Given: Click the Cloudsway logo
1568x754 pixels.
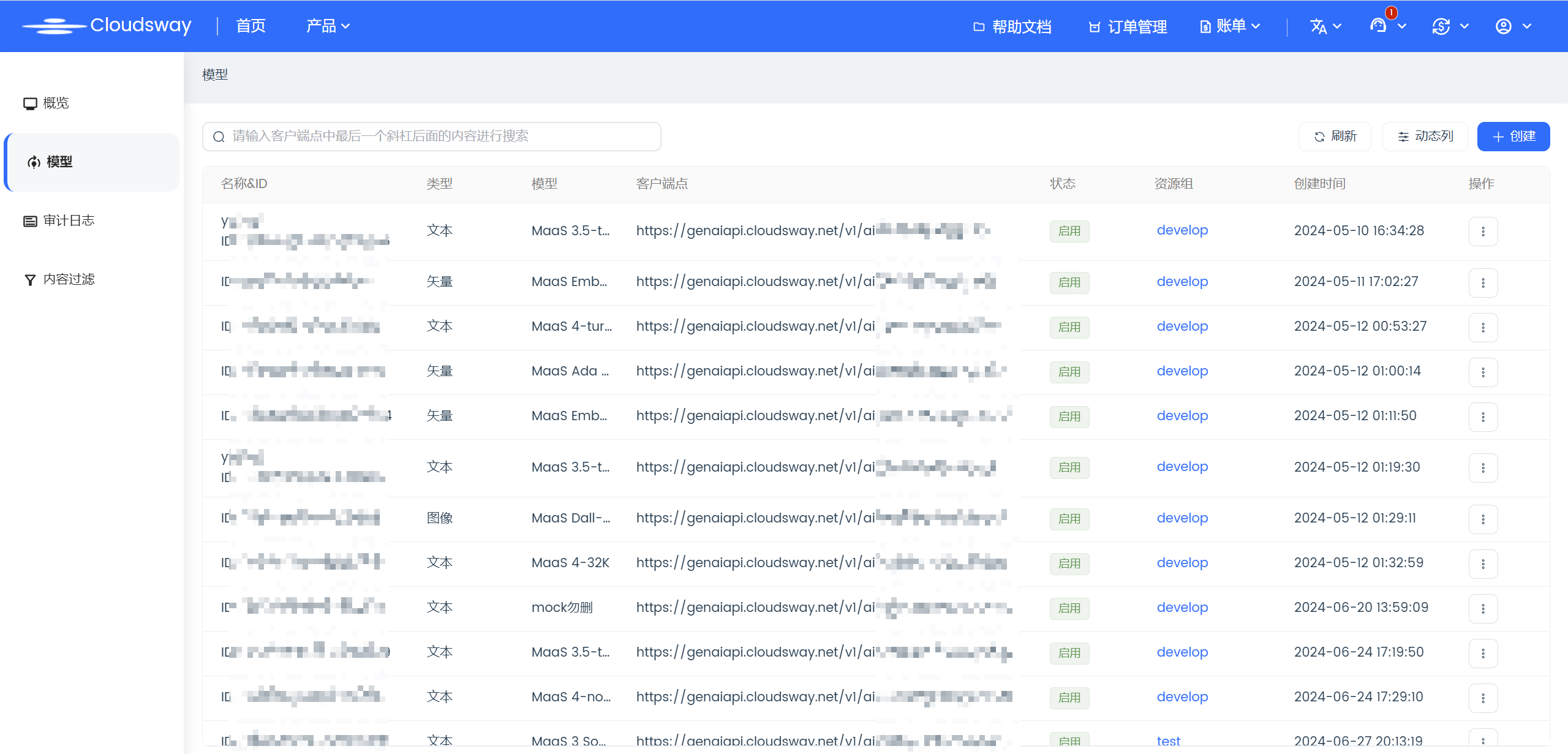Looking at the screenshot, I should click(x=107, y=26).
